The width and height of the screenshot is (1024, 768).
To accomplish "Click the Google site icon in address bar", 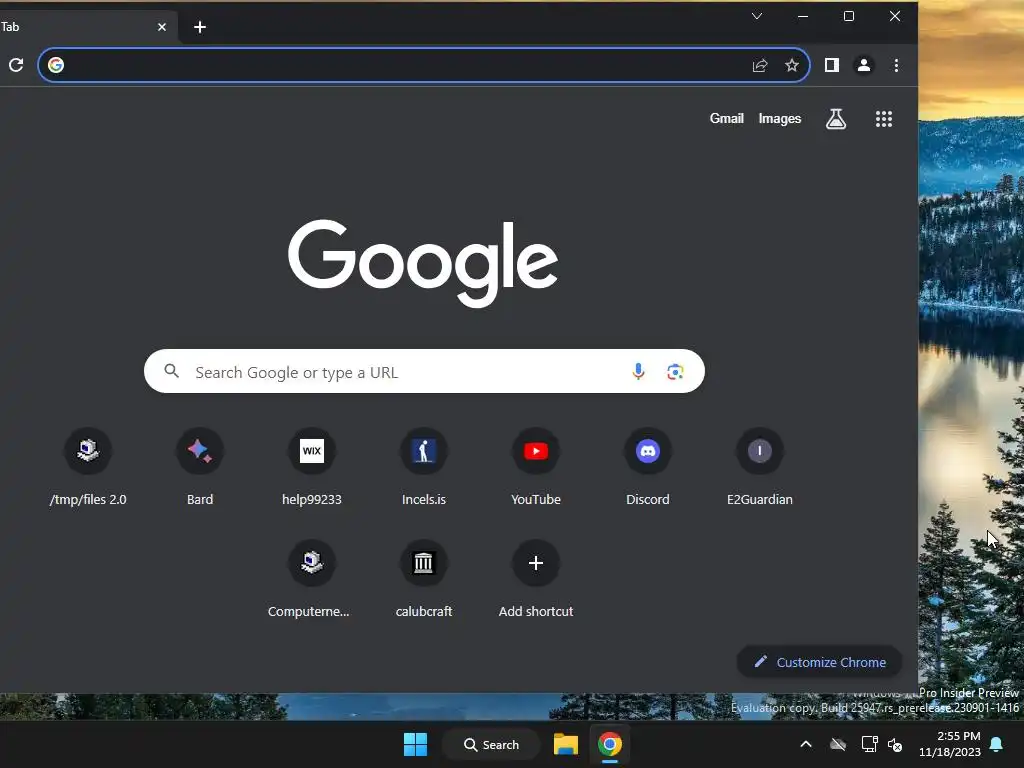I will 56,65.
